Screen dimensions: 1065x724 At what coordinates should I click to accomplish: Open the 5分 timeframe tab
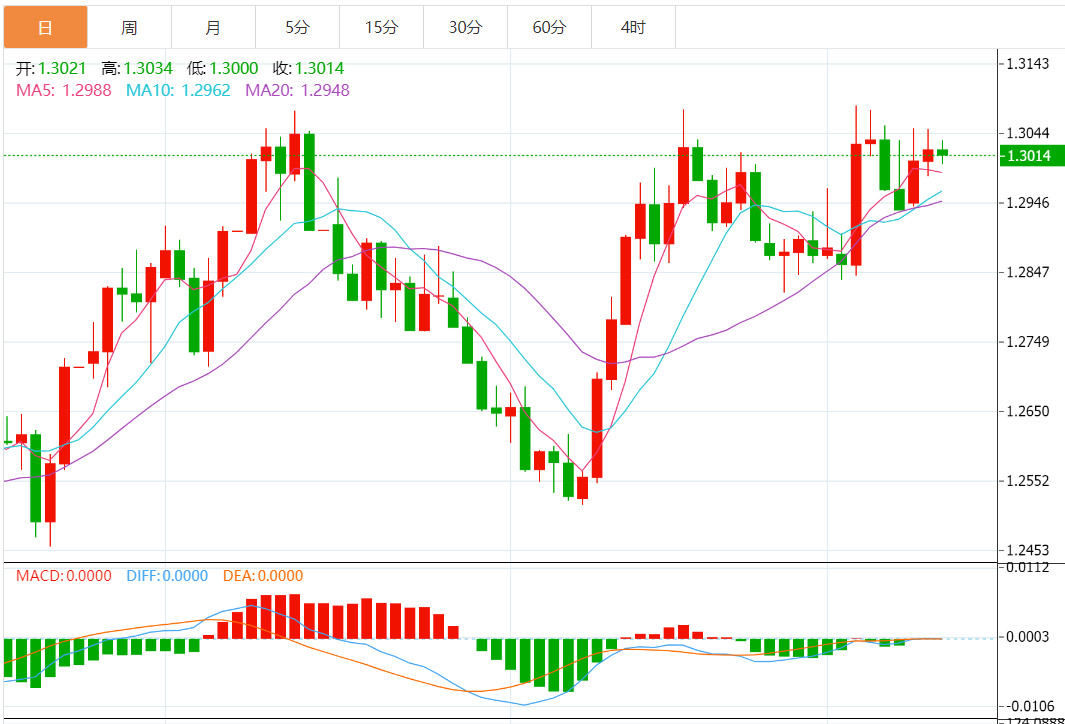click(x=297, y=27)
